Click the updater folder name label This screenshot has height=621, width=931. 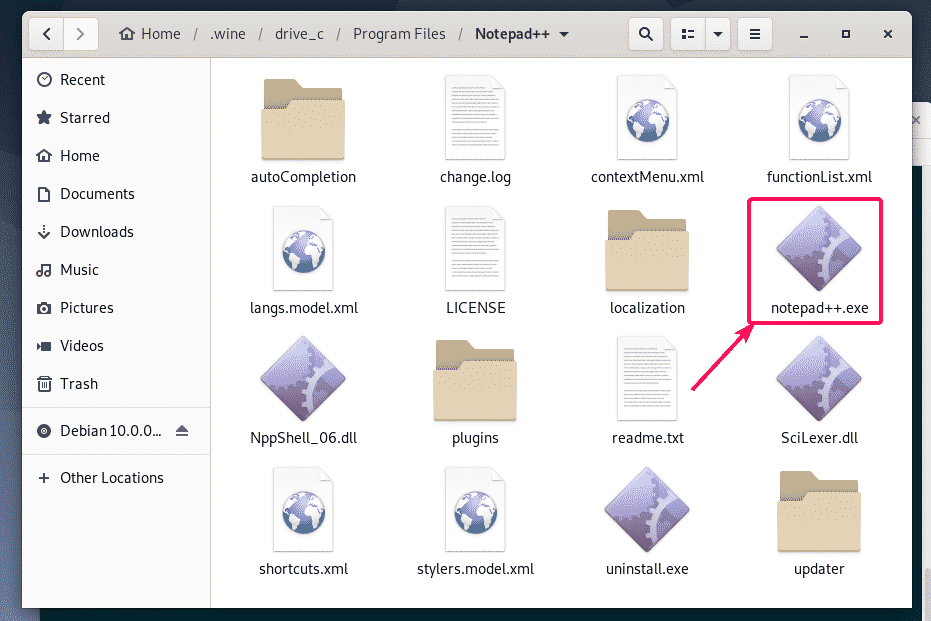[819, 569]
